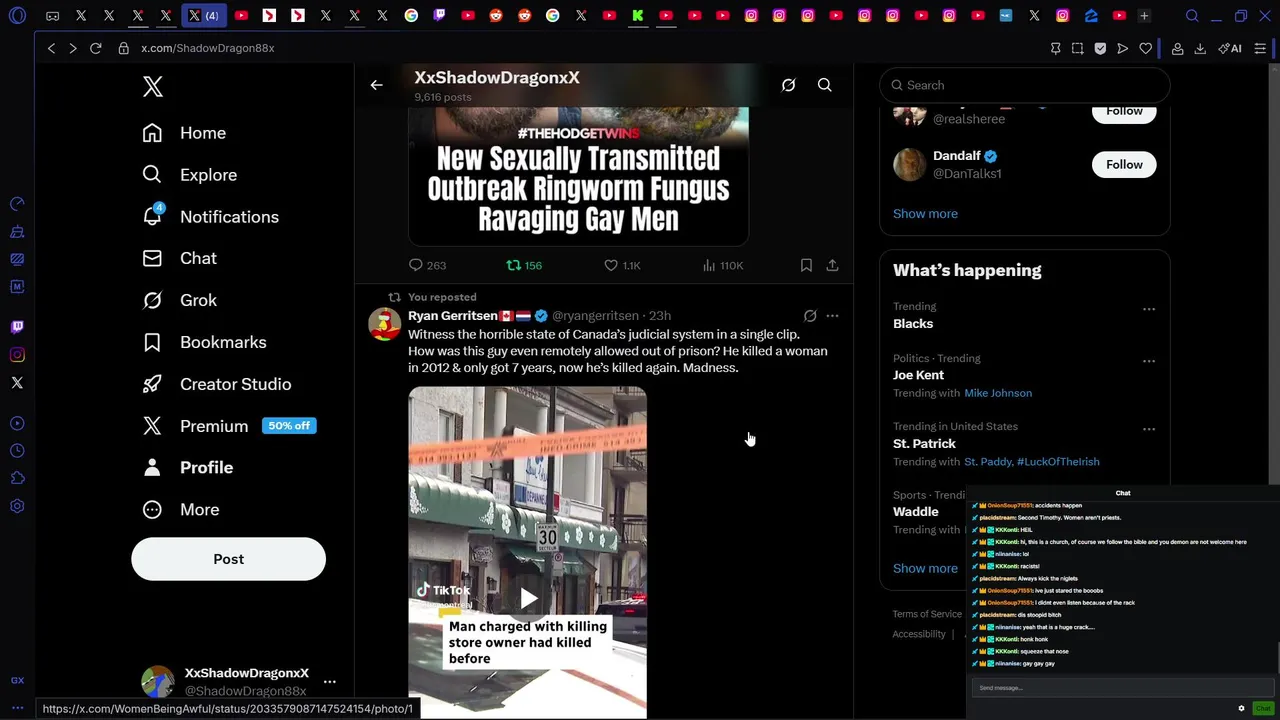
Task: Open Terms of Service footer link
Action: click(x=927, y=614)
